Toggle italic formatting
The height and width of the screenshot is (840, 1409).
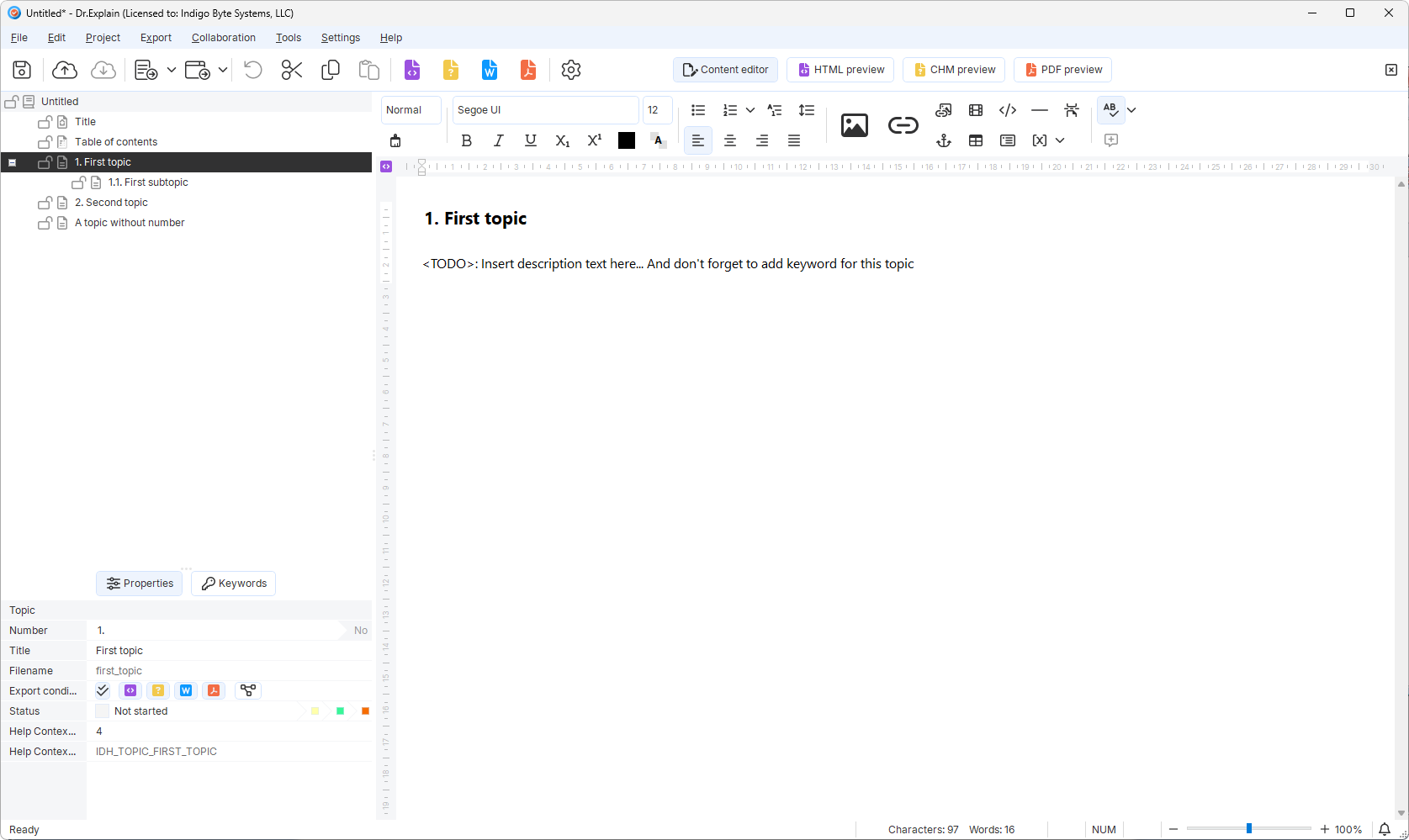click(x=499, y=140)
